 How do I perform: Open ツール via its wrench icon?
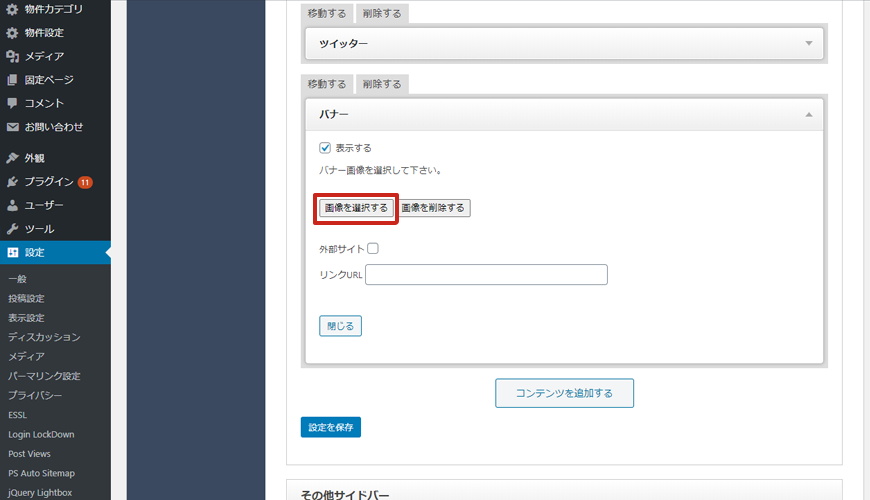pos(12,229)
